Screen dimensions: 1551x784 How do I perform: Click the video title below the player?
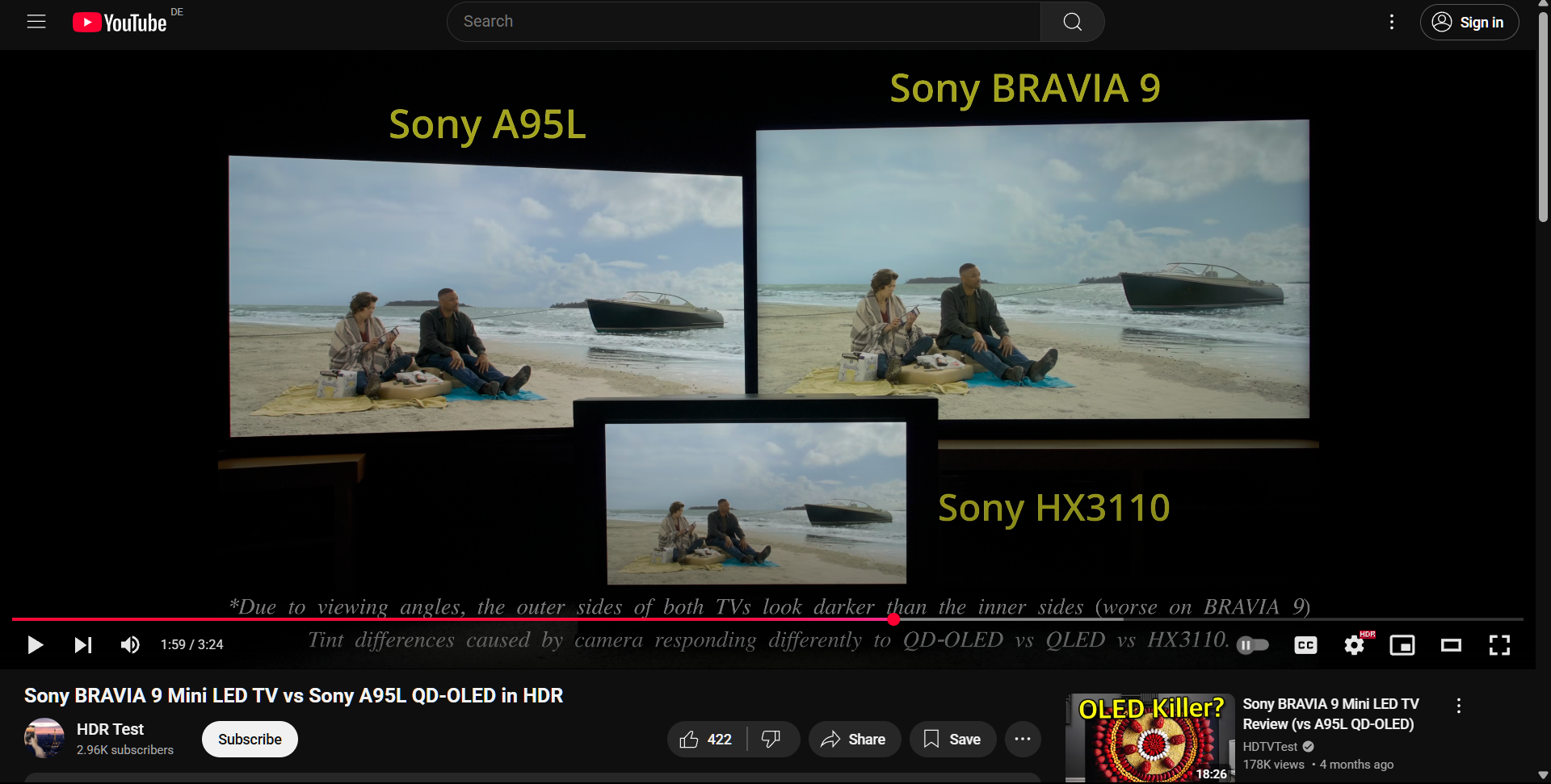click(x=293, y=695)
